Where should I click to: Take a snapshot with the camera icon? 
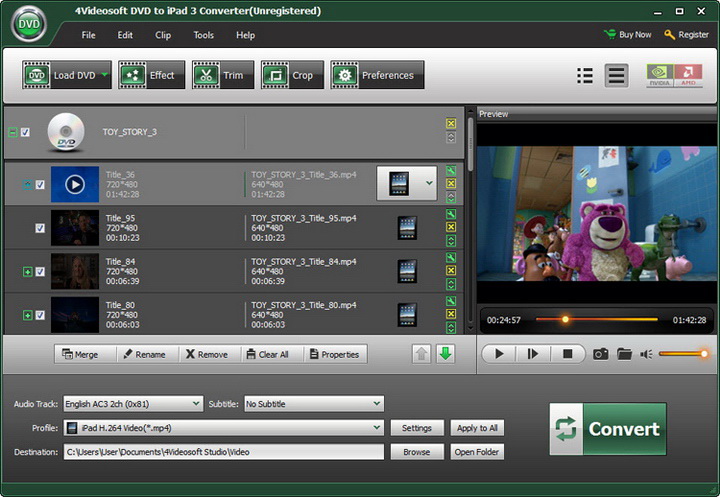600,354
